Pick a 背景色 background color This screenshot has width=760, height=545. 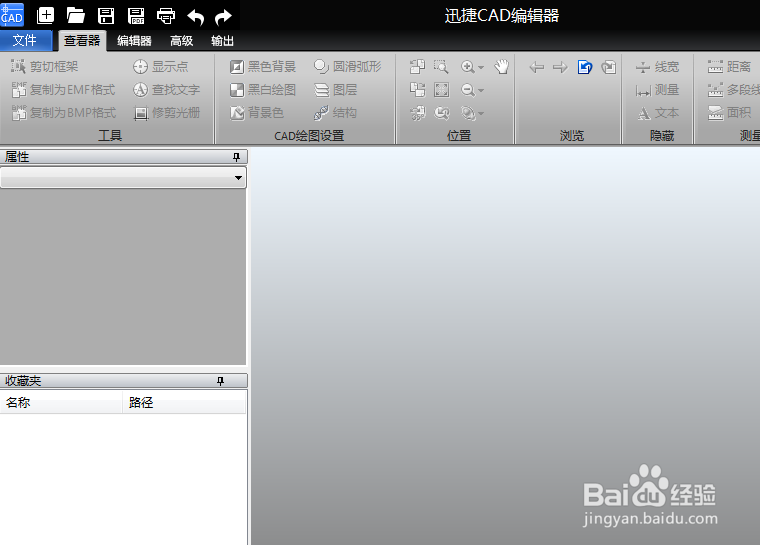point(256,113)
